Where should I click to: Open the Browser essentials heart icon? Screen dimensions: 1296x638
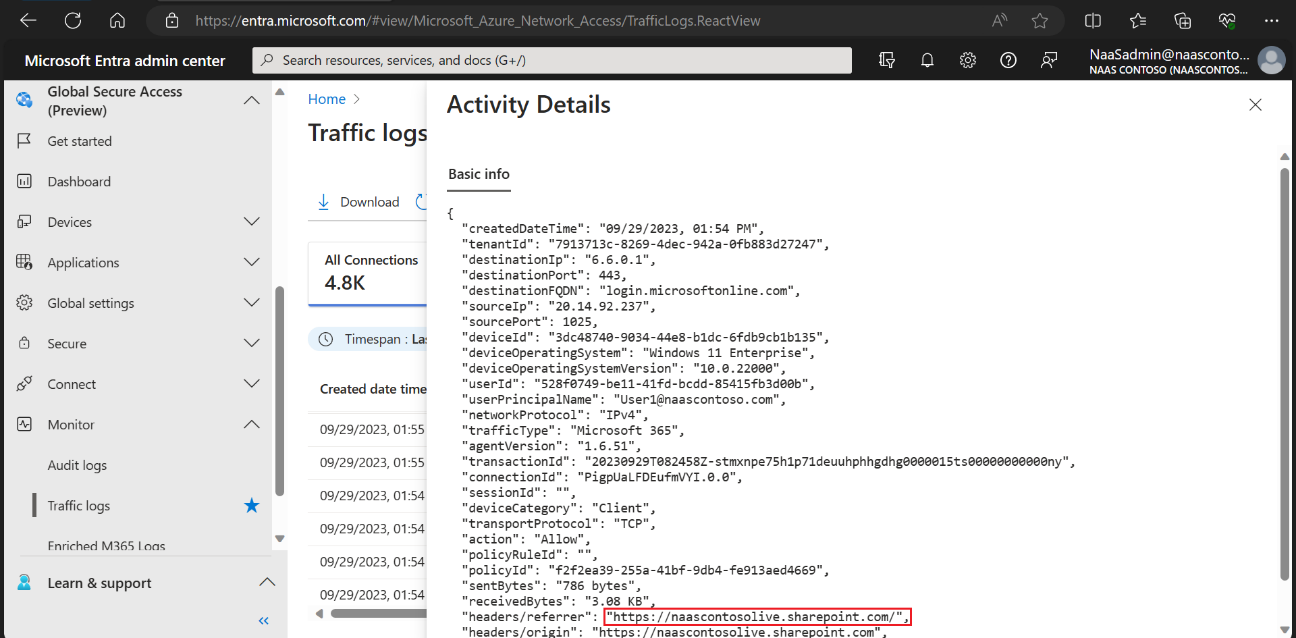tap(1228, 20)
